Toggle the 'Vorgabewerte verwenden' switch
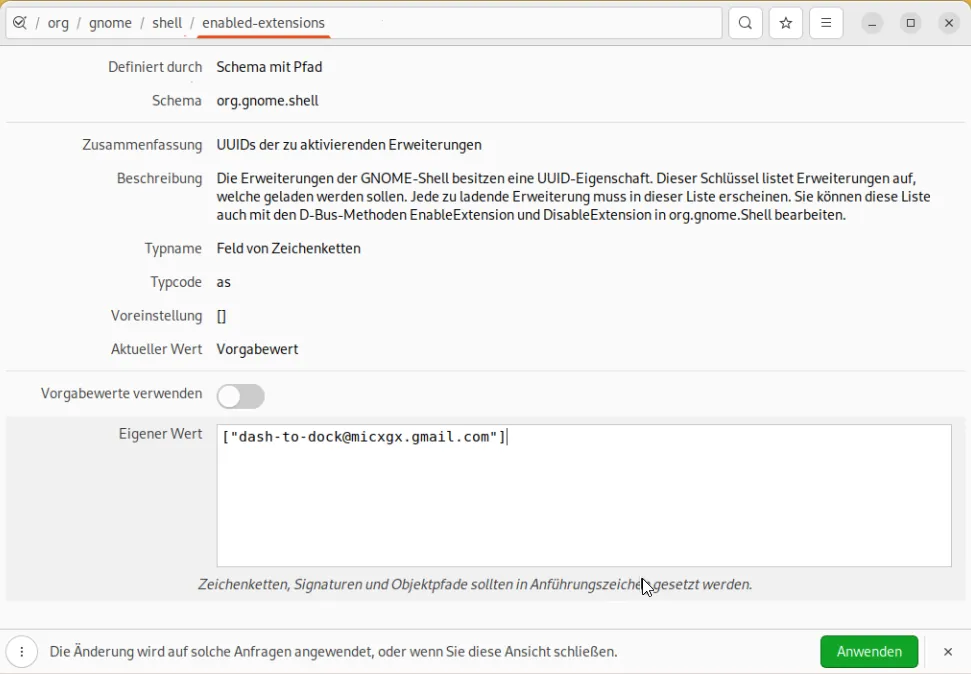The height and width of the screenshot is (674, 971). click(241, 396)
